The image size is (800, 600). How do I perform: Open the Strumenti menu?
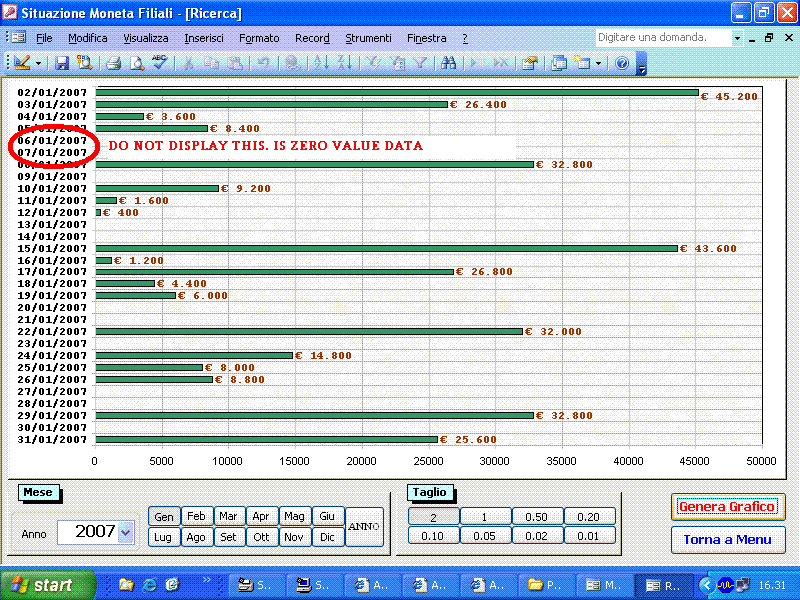(368, 38)
